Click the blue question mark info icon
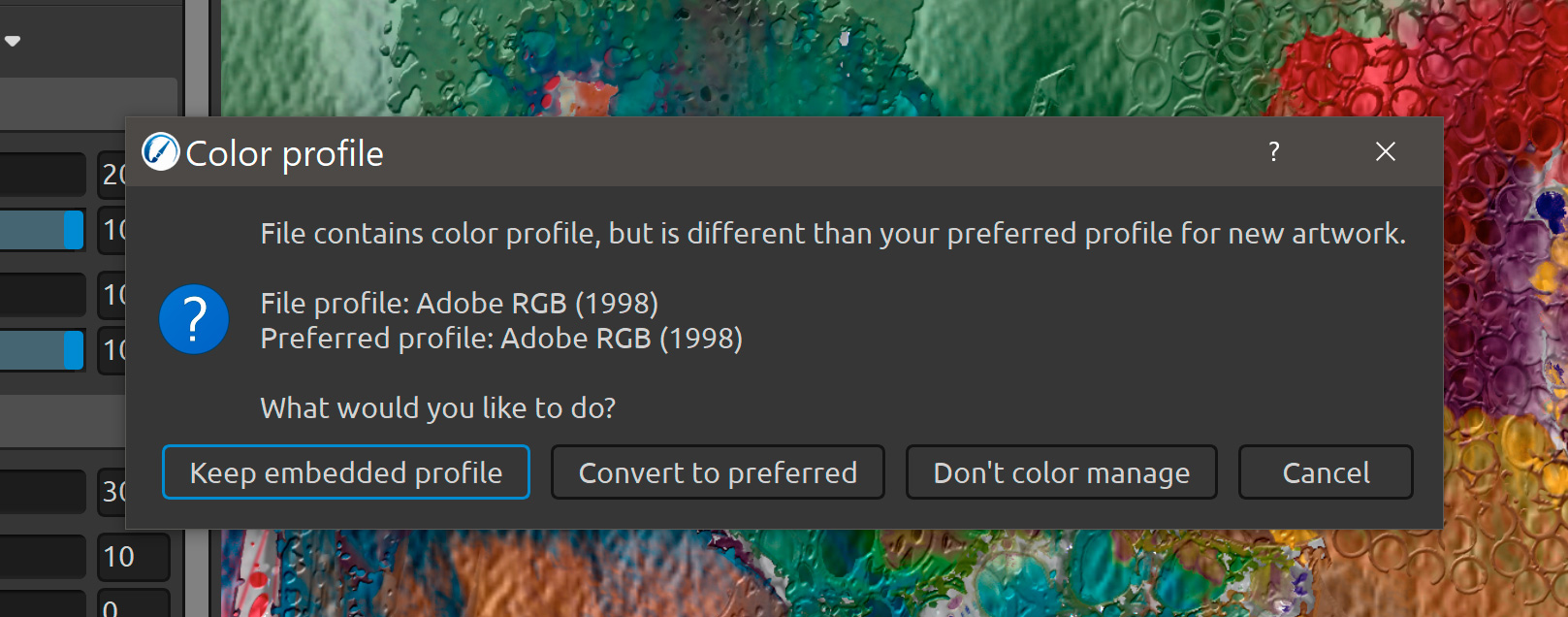1568x617 pixels. pos(194,319)
